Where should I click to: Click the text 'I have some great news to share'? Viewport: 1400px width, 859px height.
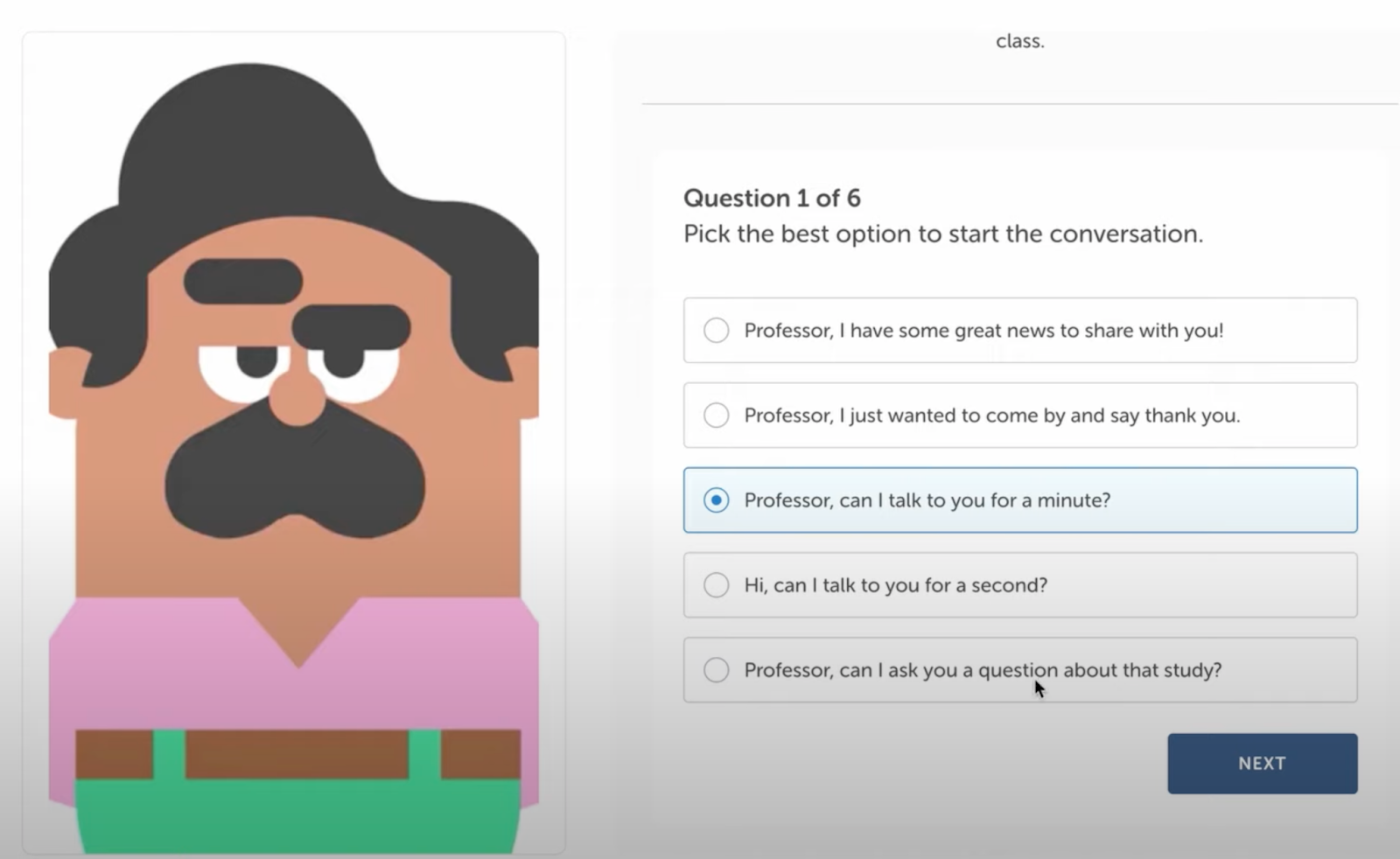pyautogui.click(x=983, y=331)
